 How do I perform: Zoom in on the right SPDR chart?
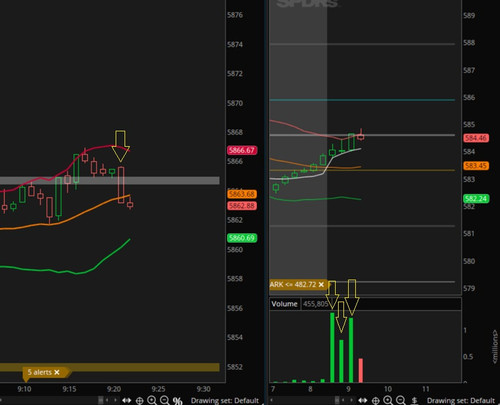click(x=388, y=400)
